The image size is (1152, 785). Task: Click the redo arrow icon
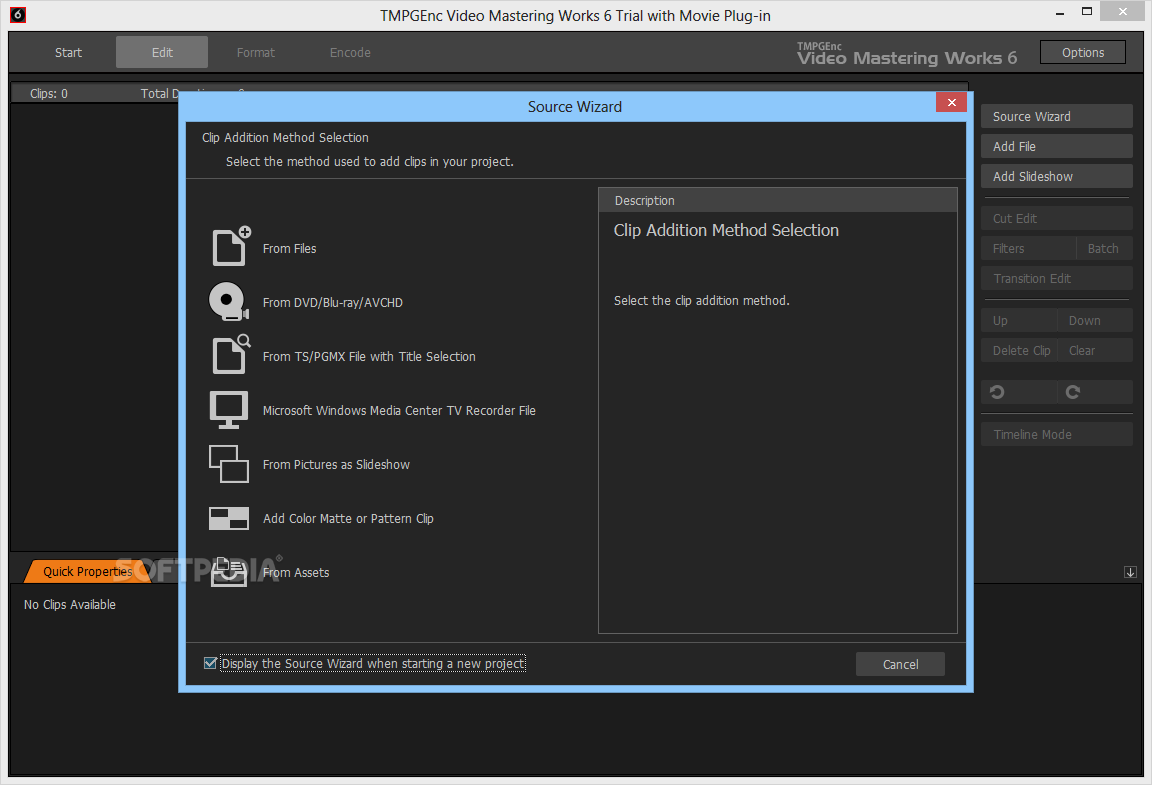(1073, 392)
